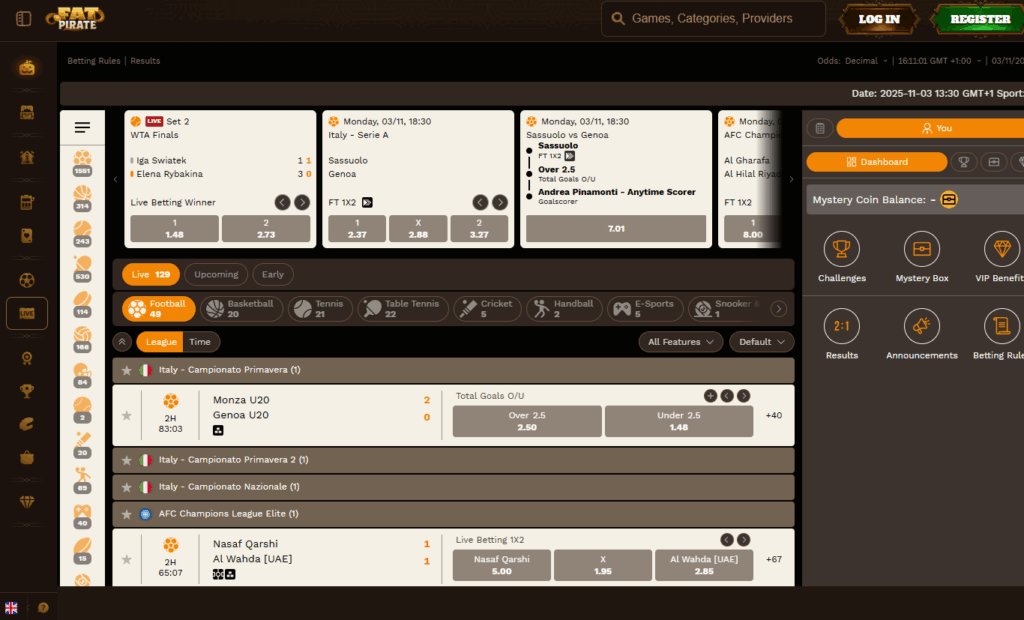1024x620 pixels.
Task: Star the AFC Champions League Elite league
Action: (126, 514)
